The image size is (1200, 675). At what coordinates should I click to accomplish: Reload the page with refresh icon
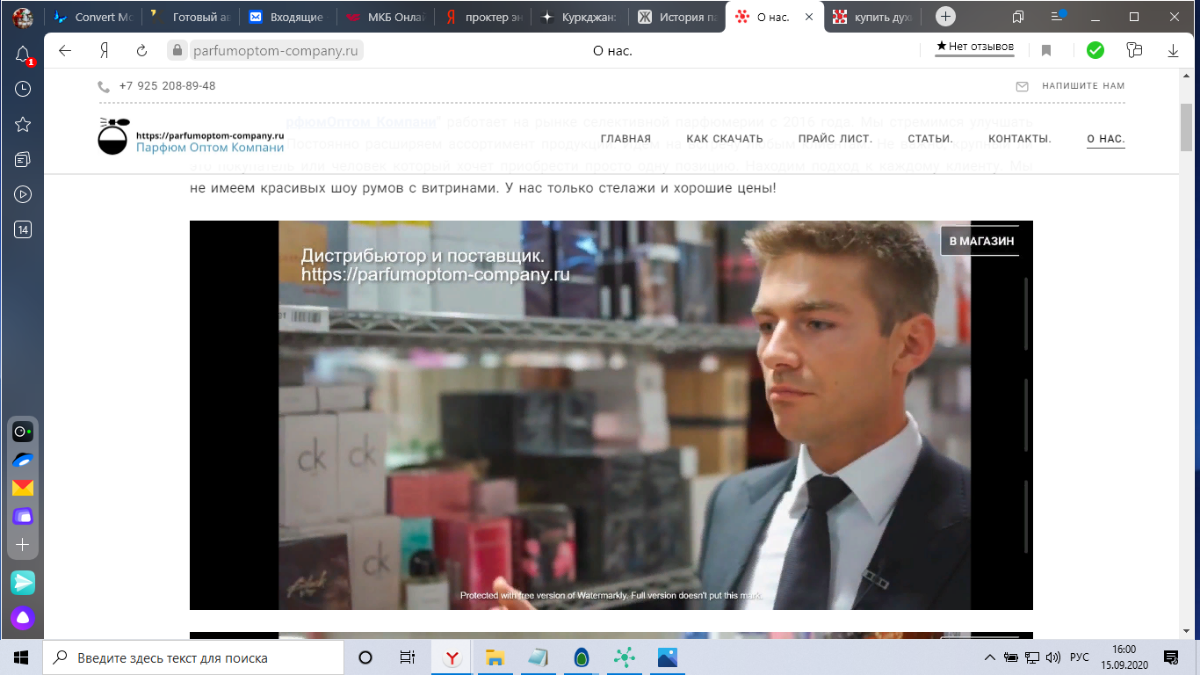point(141,50)
